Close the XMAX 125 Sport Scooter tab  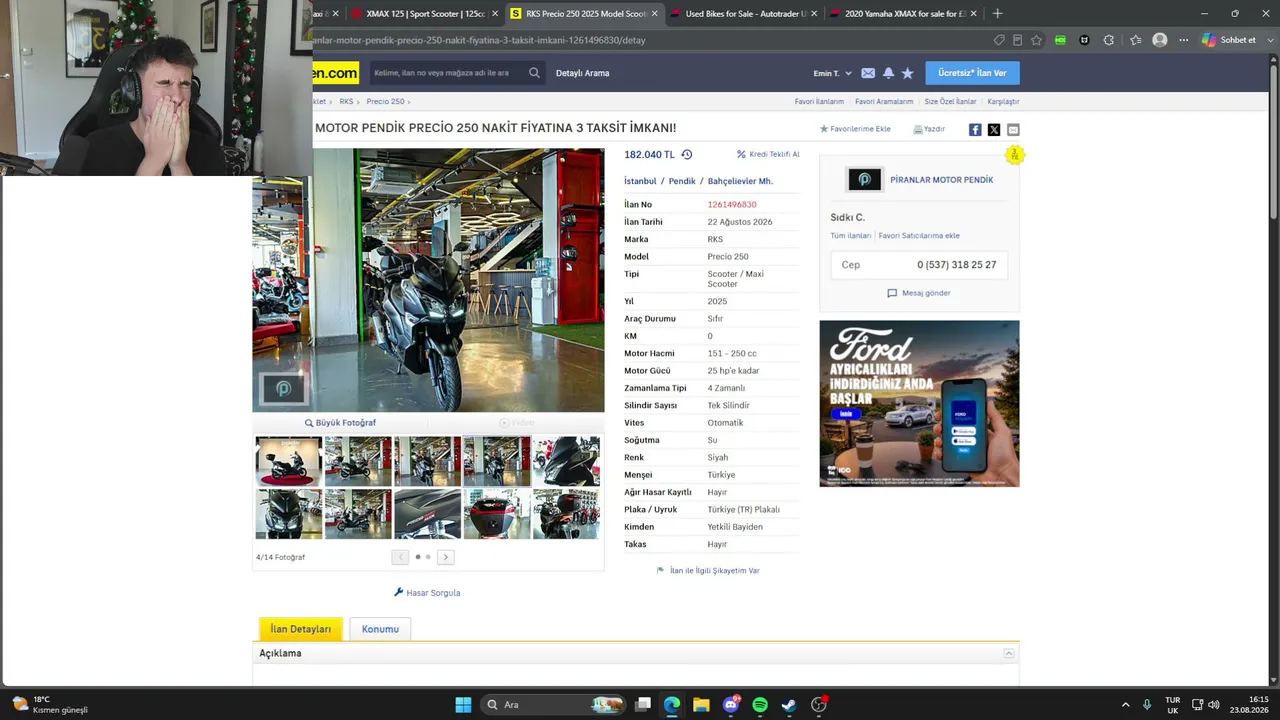tap(495, 14)
